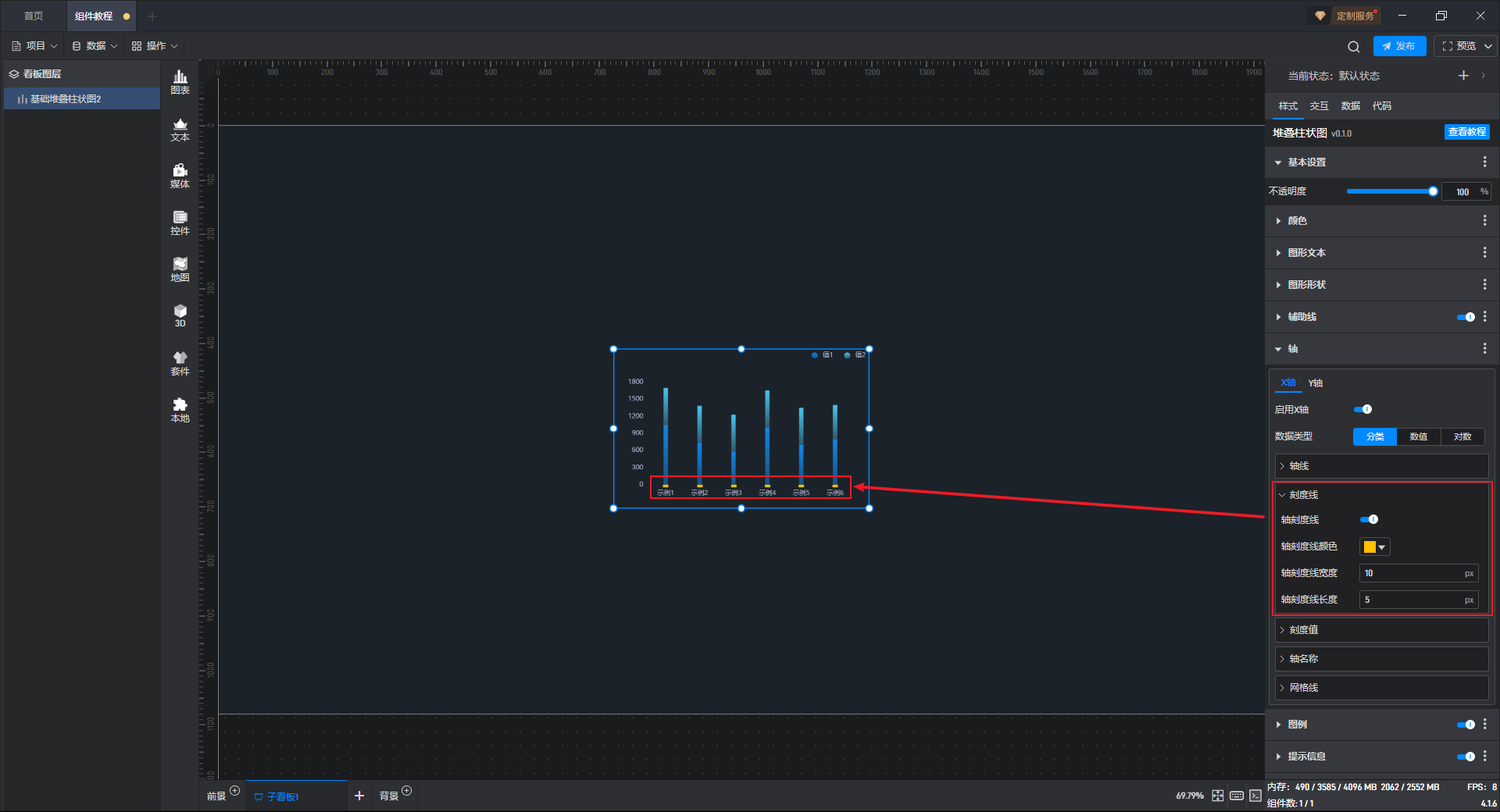This screenshot has width=1500, height=812.
Task: Open 轴 section more options menu
Action: point(1484,349)
